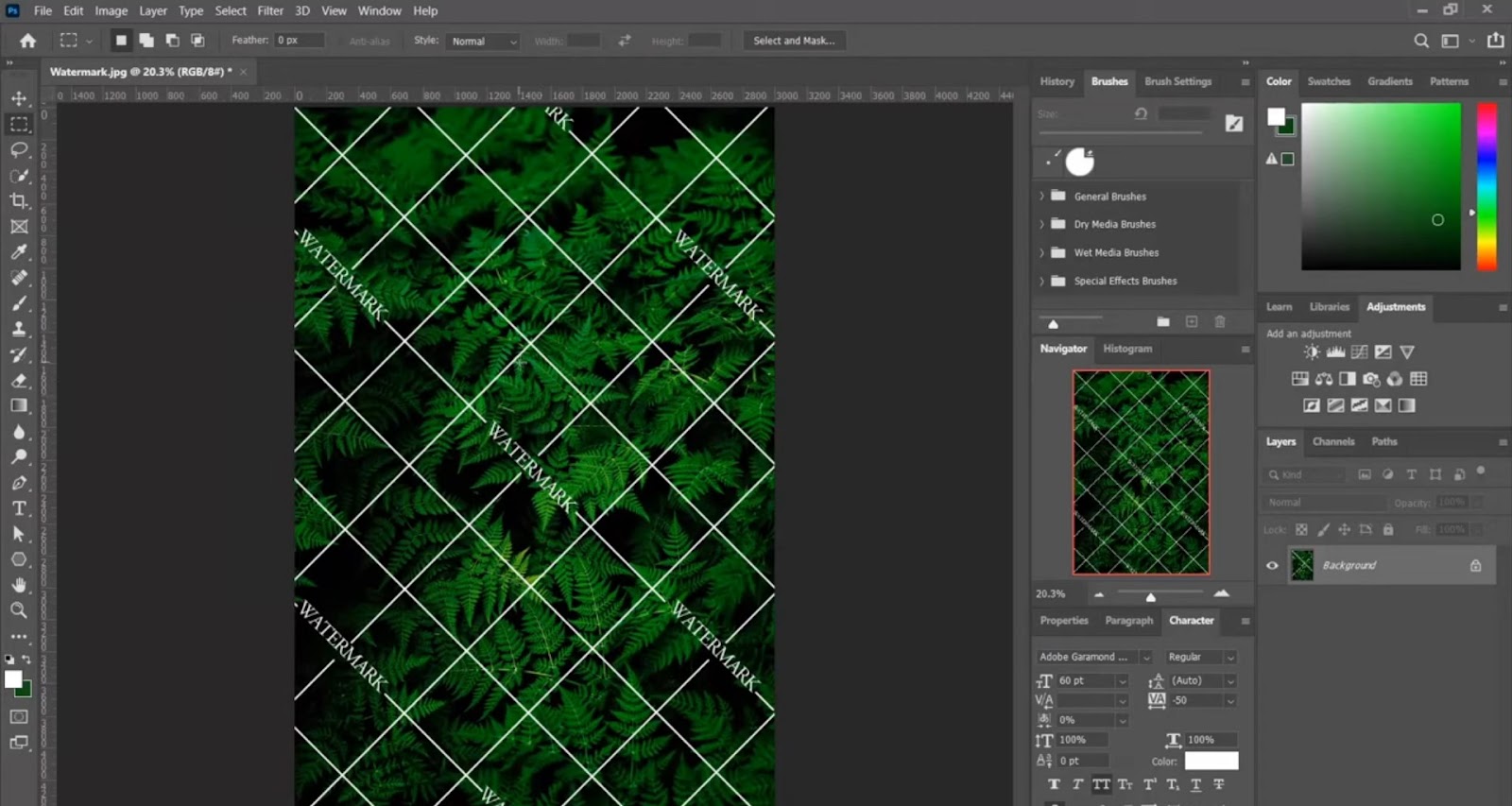Image resolution: width=1512 pixels, height=806 pixels.
Task: Select the Rectangular Marquee tool in the toolbox
Action: (x=19, y=124)
